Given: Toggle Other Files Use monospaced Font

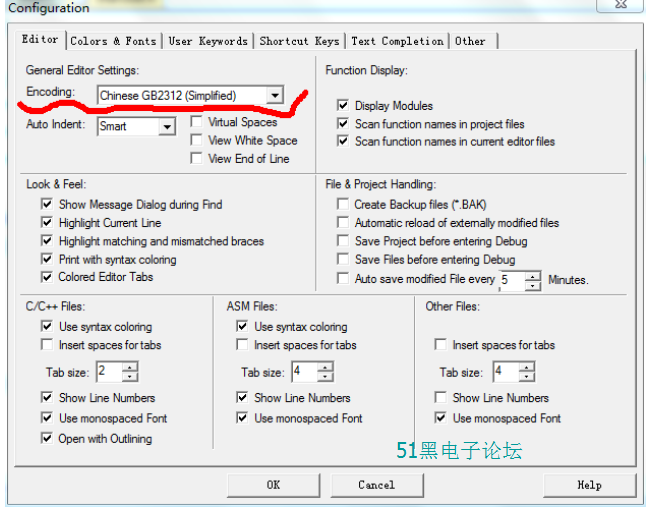Looking at the screenshot, I should click(x=441, y=418).
